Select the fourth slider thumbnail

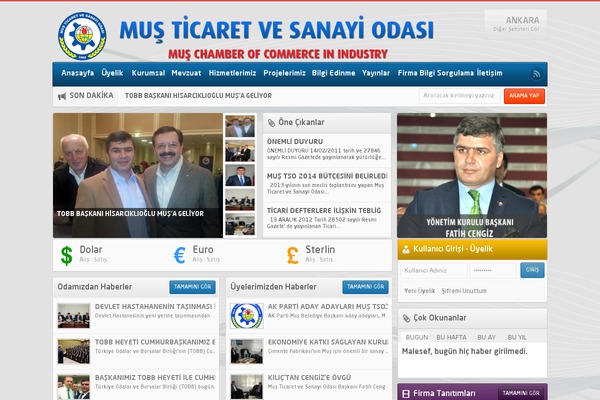(x=240, y=200)
